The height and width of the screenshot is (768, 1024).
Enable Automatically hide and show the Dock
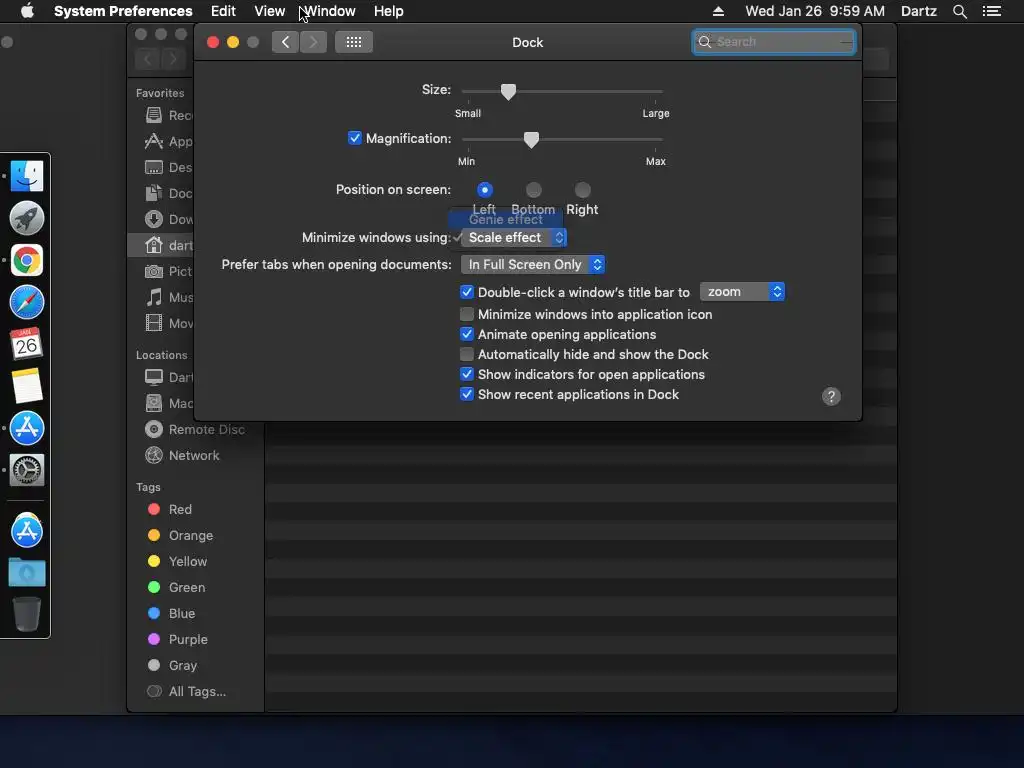click(466, 355)
